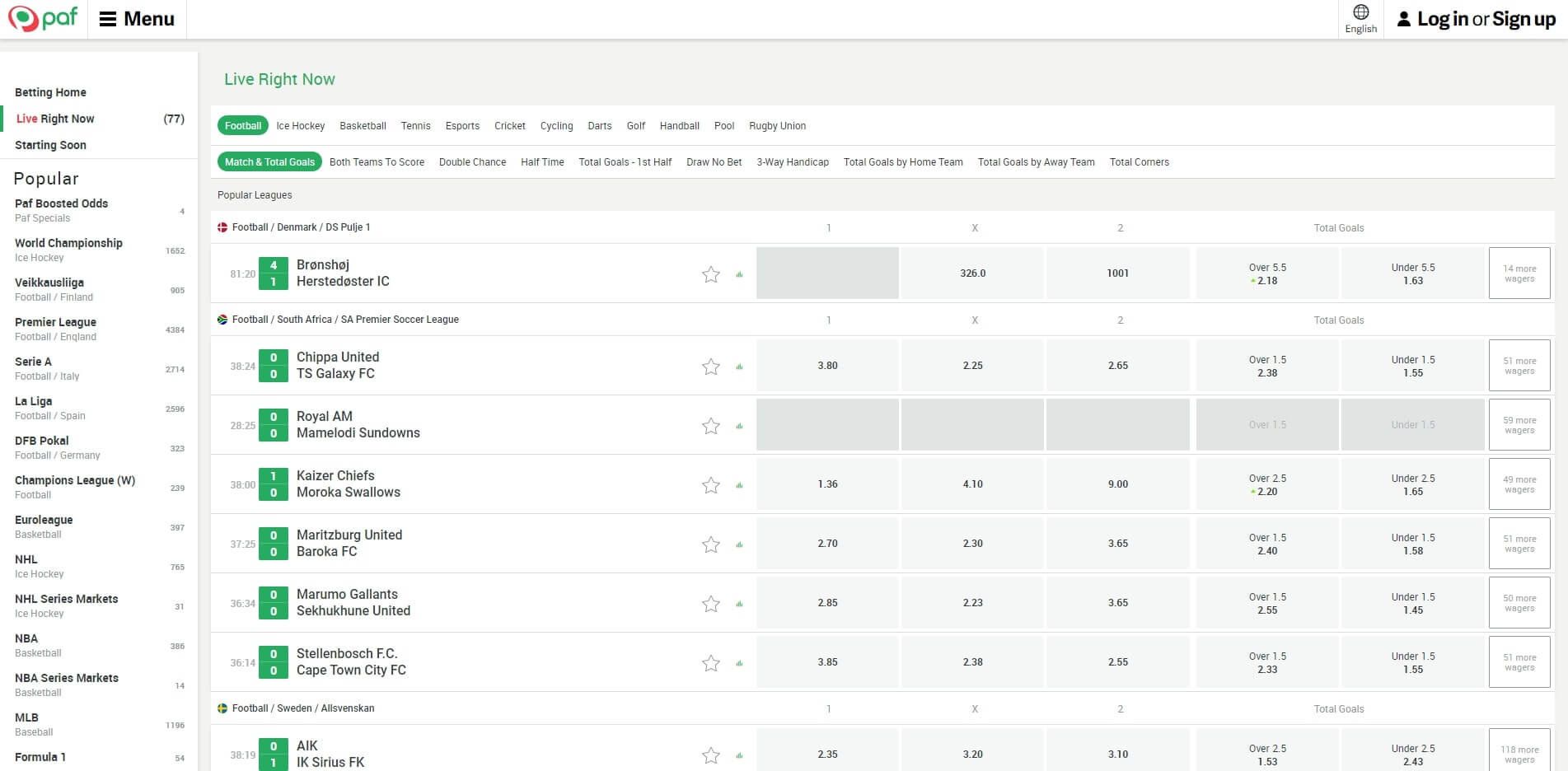Favorite the Chippa United vs TS Galaxy match
The height and width of the screenshot is (771, 1568).
point(711,367)
